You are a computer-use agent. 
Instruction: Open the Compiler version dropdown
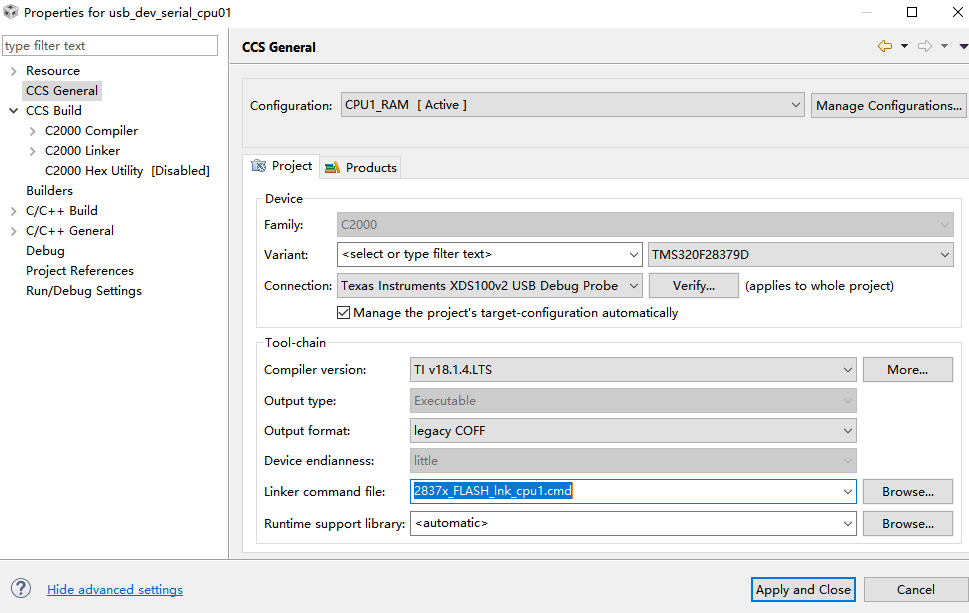click(633, 370)
